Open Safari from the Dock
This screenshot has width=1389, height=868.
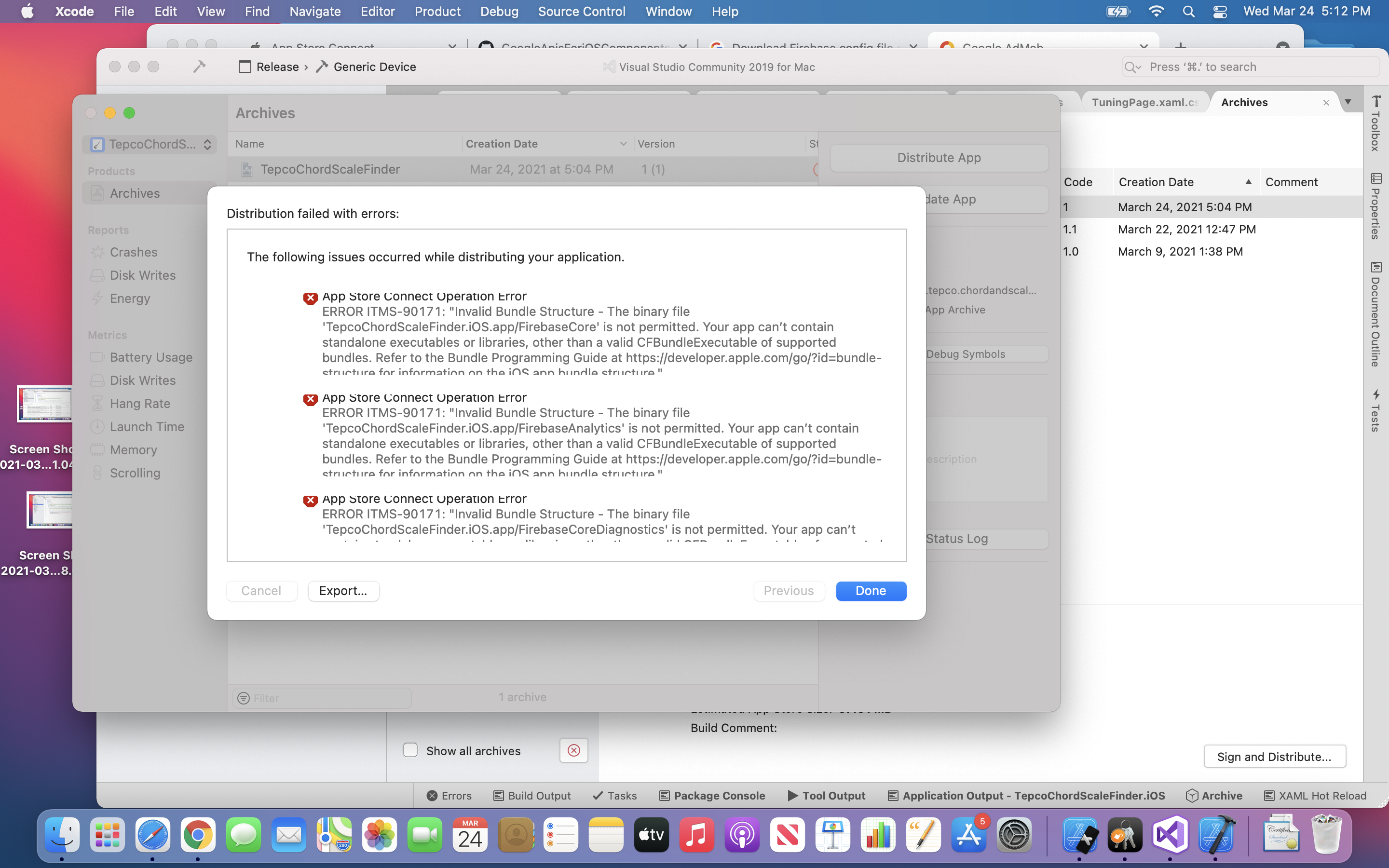coord(152,835)
